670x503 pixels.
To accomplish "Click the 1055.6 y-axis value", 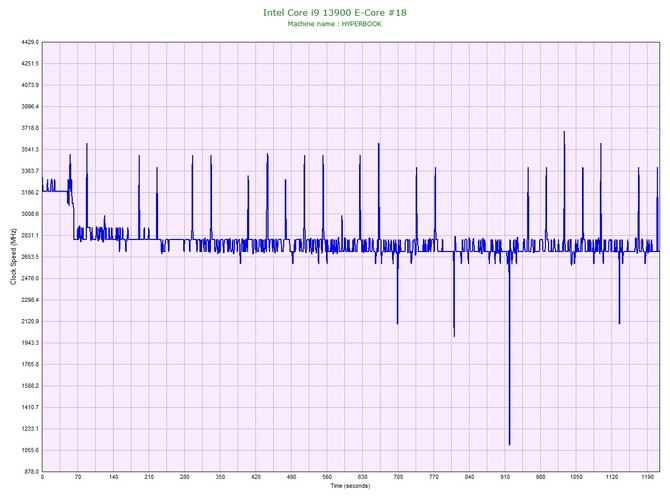I will [30, 450].
